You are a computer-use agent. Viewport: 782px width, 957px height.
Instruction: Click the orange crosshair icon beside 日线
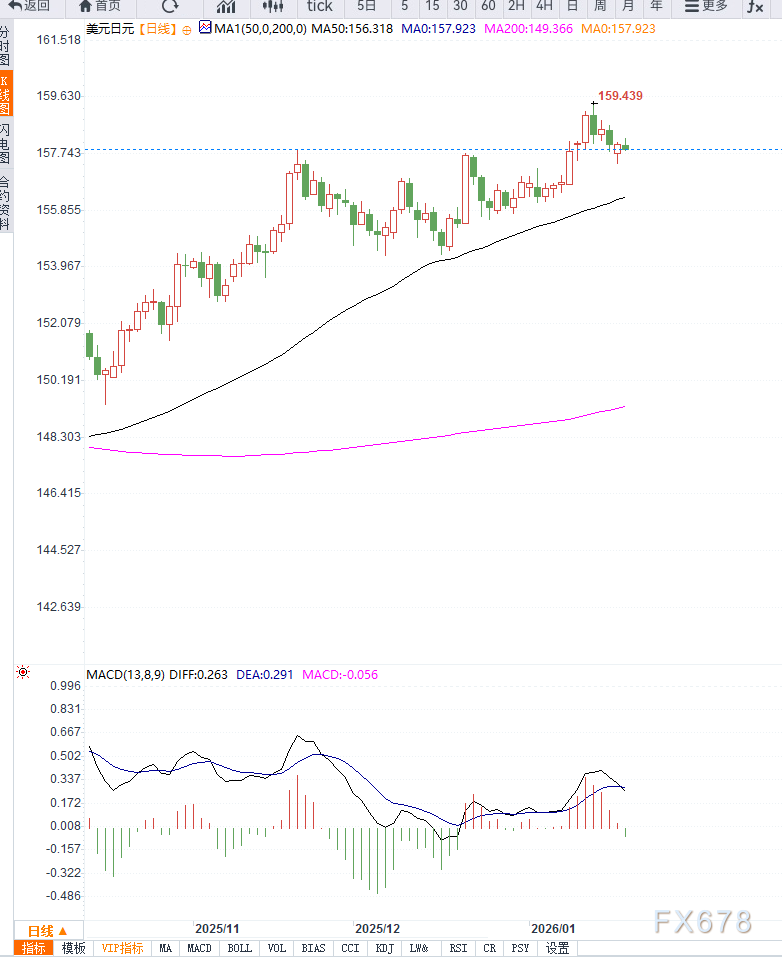coord(187,30)
